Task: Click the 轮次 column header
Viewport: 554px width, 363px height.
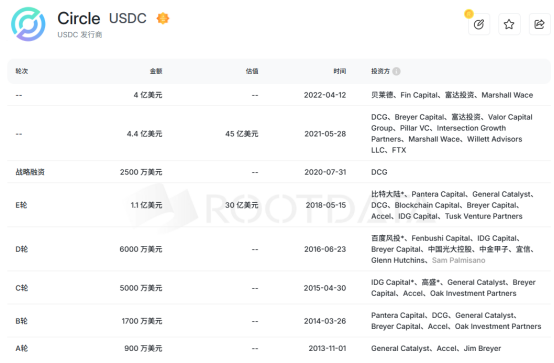Action: [x=22, y=71]
